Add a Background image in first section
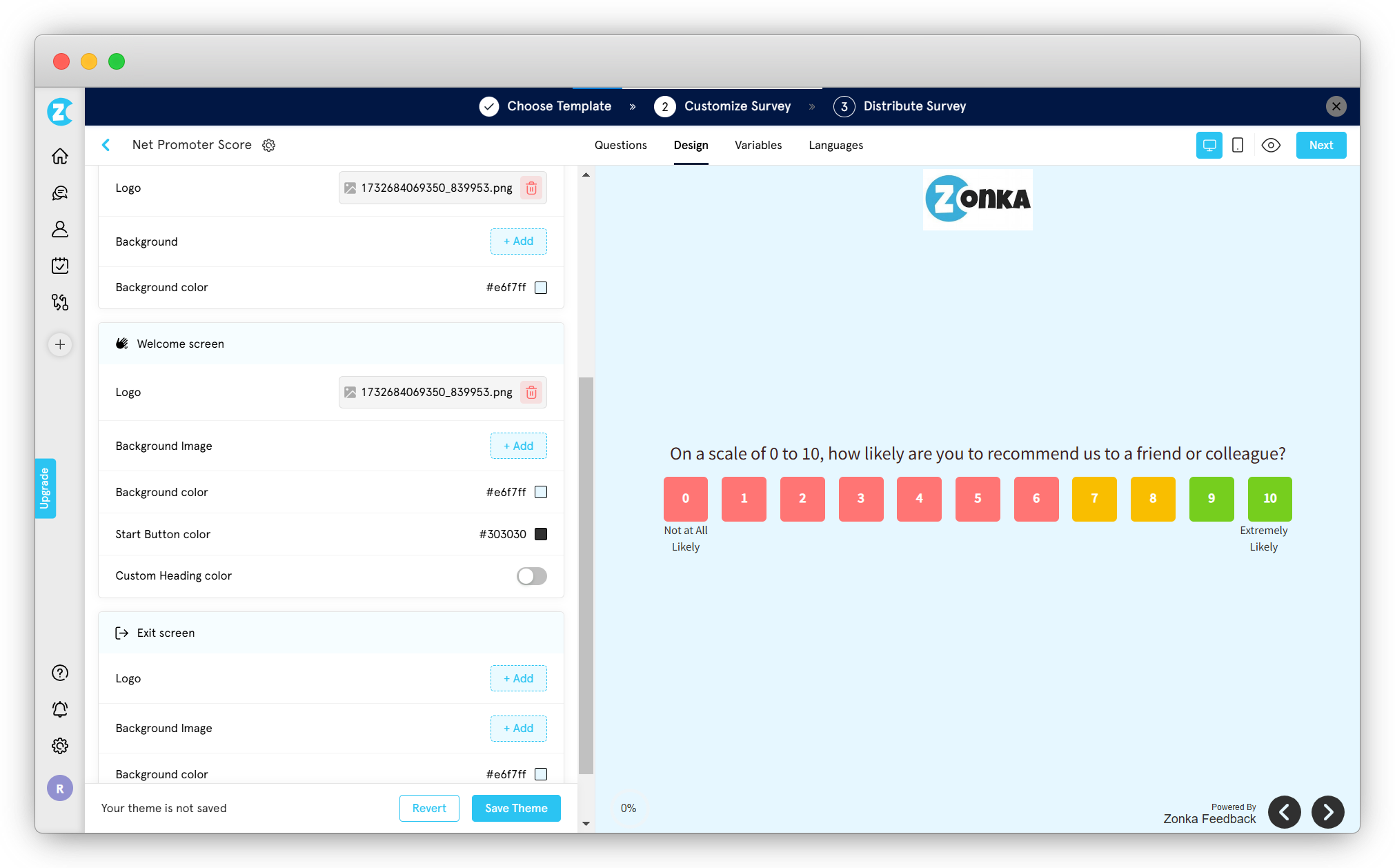Image resolution: width=1395 pixels, height=868 pixels. point(519,241)
